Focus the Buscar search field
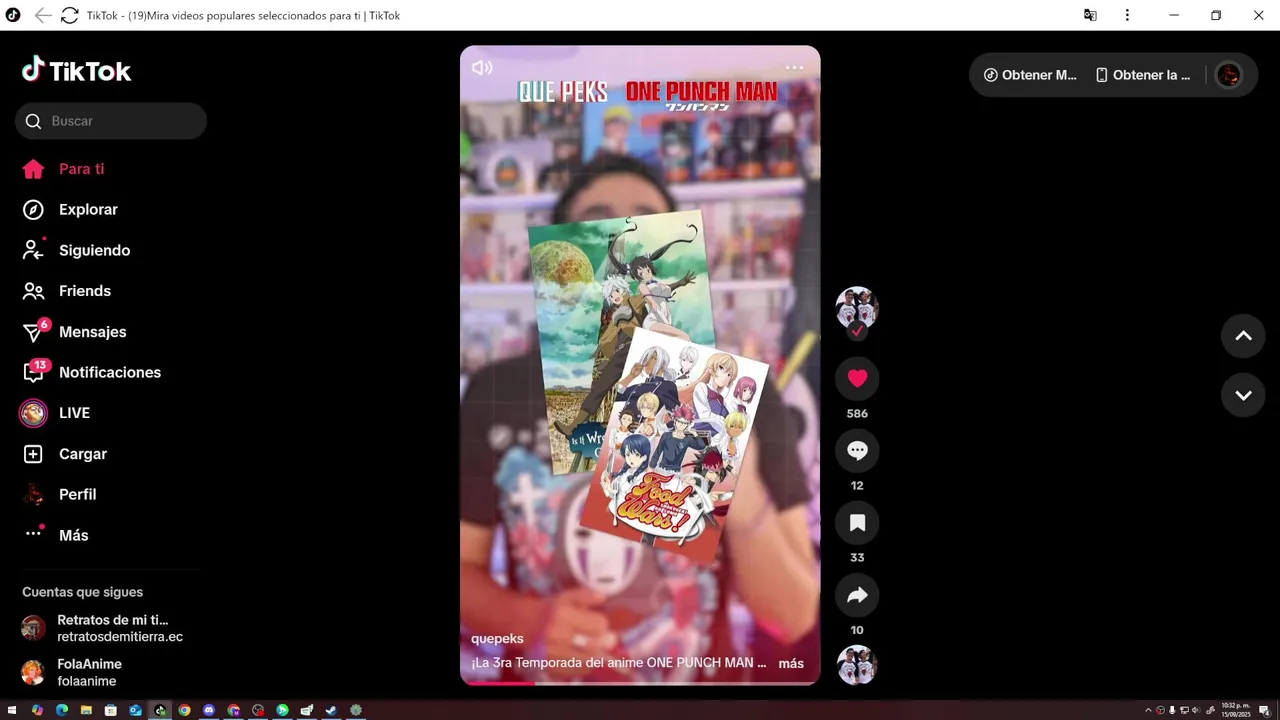Image resolution: width=1280 pixels, height=720 pixels. 111,121
